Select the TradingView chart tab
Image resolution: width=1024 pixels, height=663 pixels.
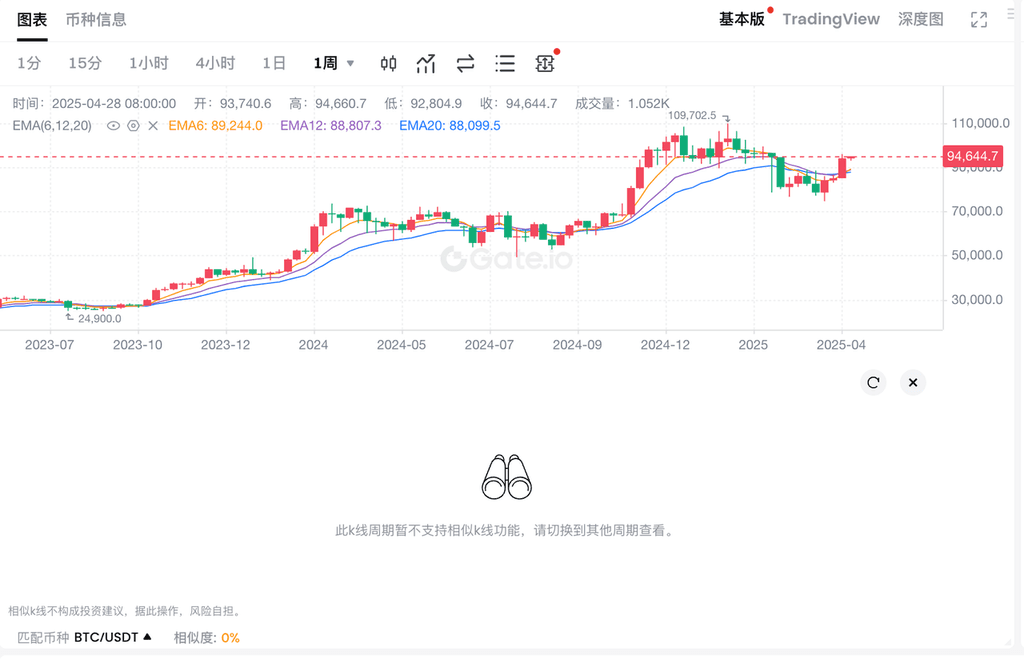click(x=830, y=19)
